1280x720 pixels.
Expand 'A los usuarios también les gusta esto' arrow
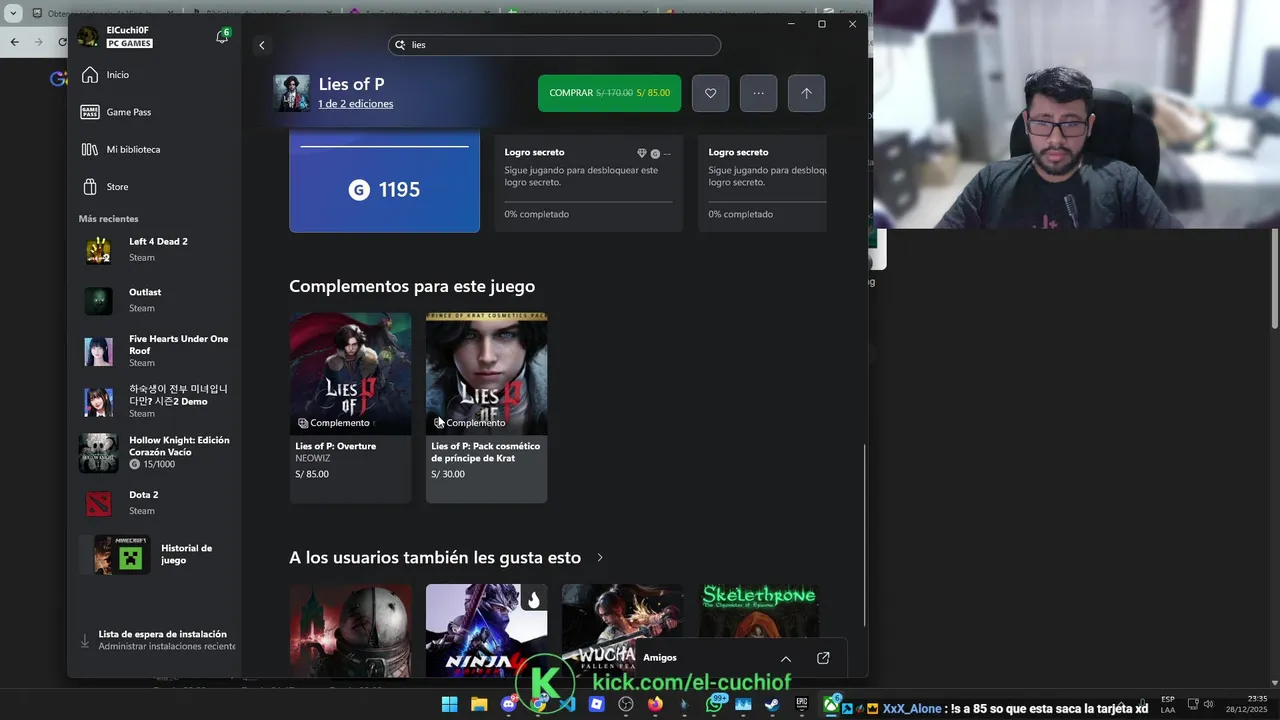coord(600,558)
